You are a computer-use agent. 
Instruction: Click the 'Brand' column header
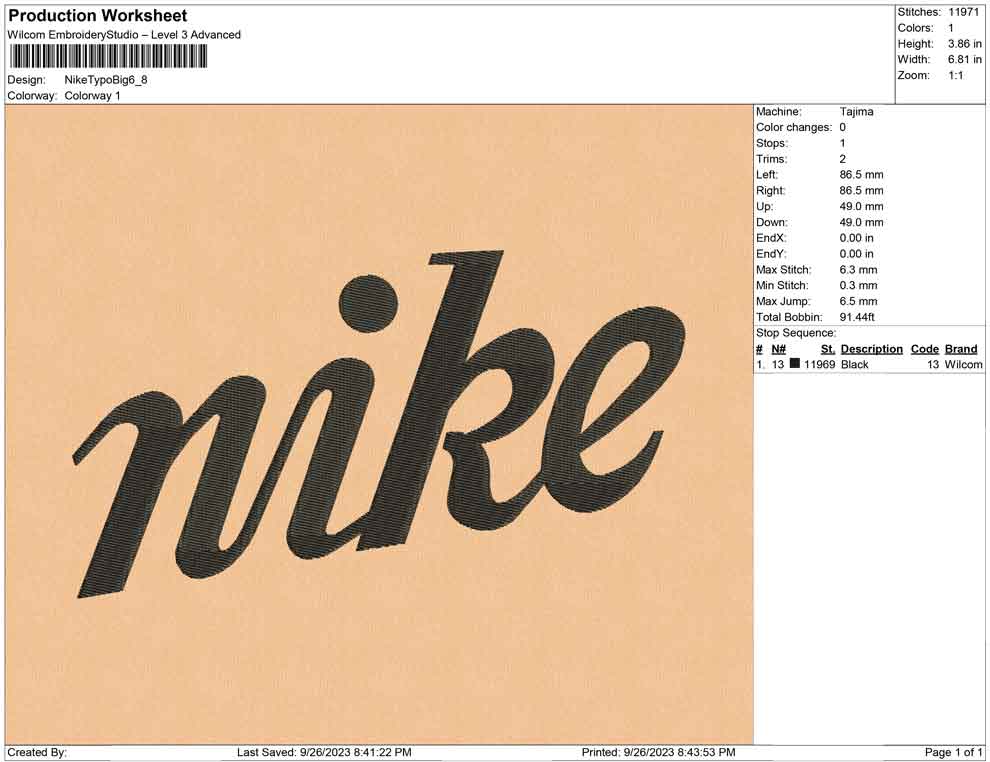[961, 349]
